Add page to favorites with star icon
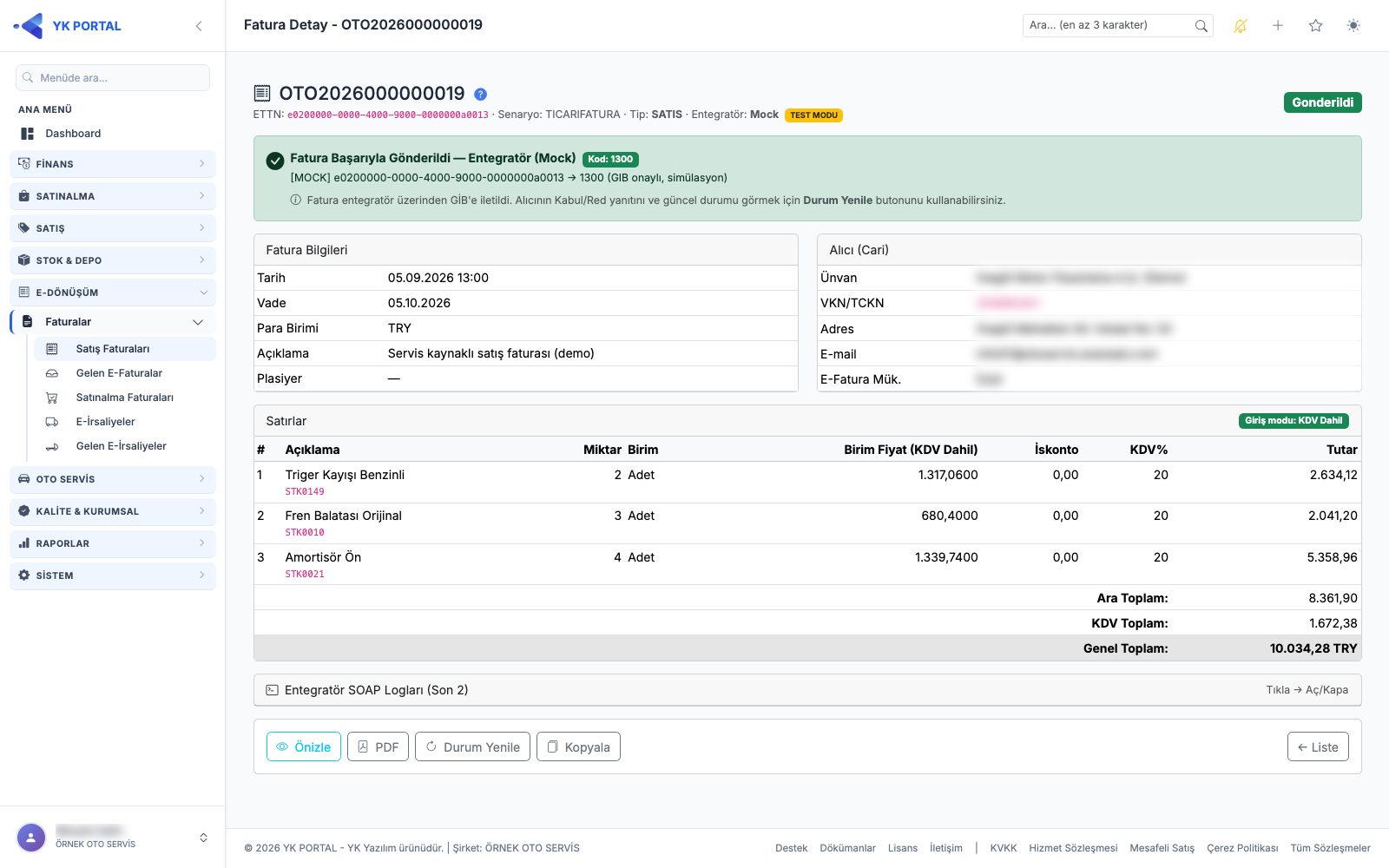 [x=1315, y=26]
